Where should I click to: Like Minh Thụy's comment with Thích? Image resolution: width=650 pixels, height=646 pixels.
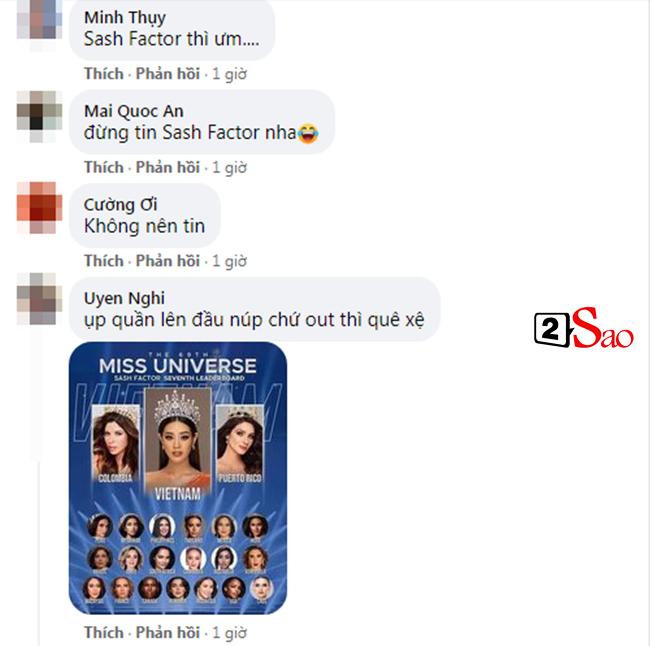click(x=104, y=74)
